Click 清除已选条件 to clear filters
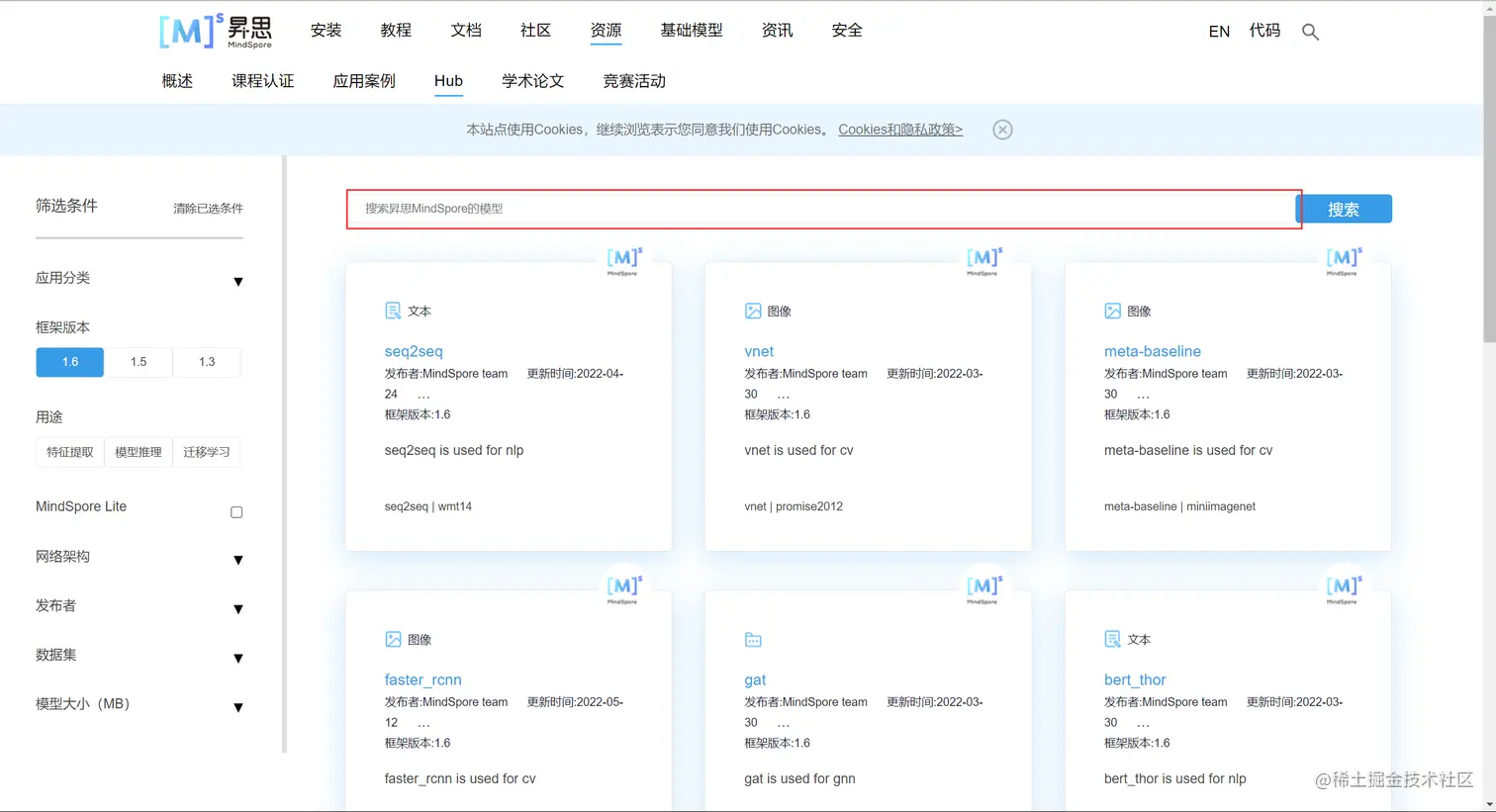The height and width of the screenshot is (812, 1496). click(208, 209)
